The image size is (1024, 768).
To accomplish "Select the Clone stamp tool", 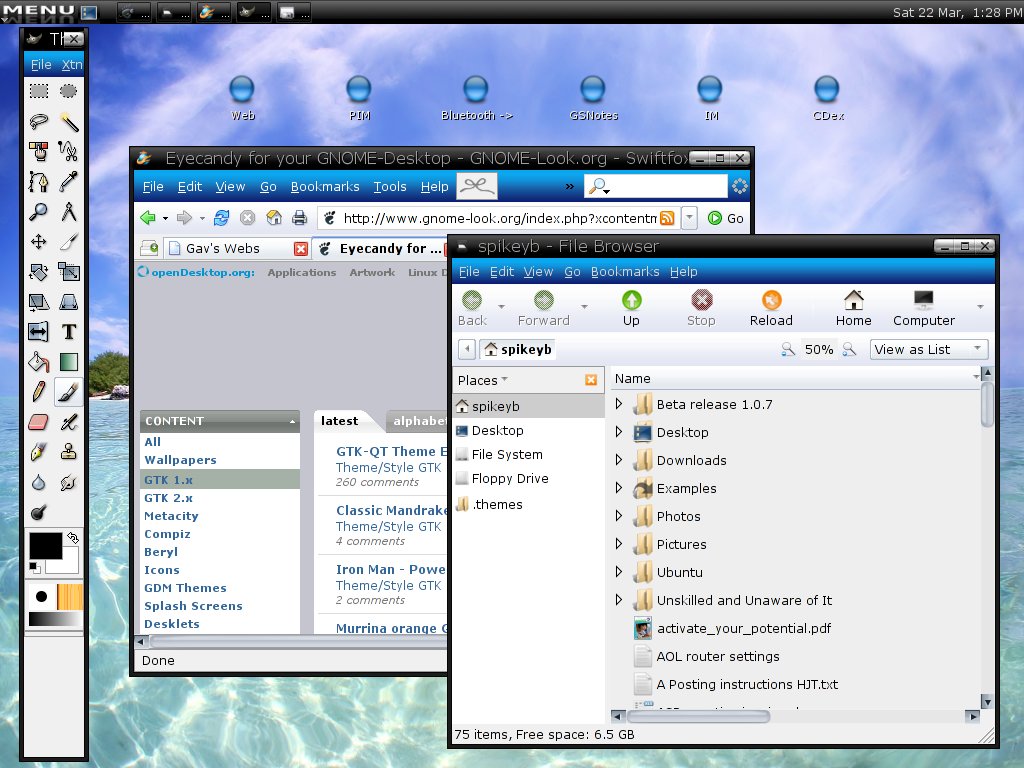I will click(68, 452).
